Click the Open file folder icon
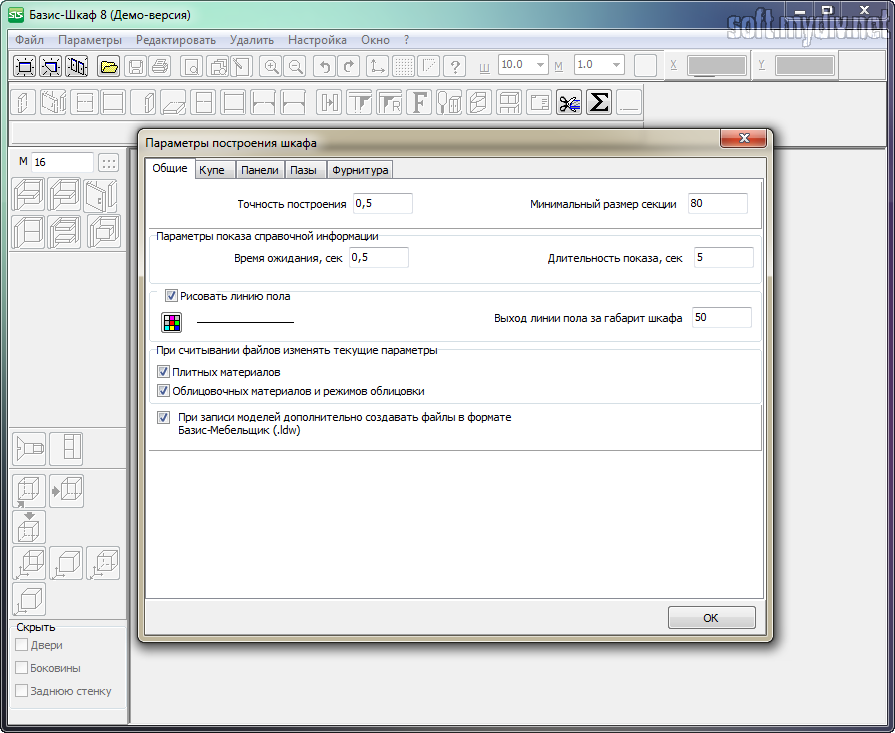The width and height of the screenshot is (895, 733). click(109, 66)
